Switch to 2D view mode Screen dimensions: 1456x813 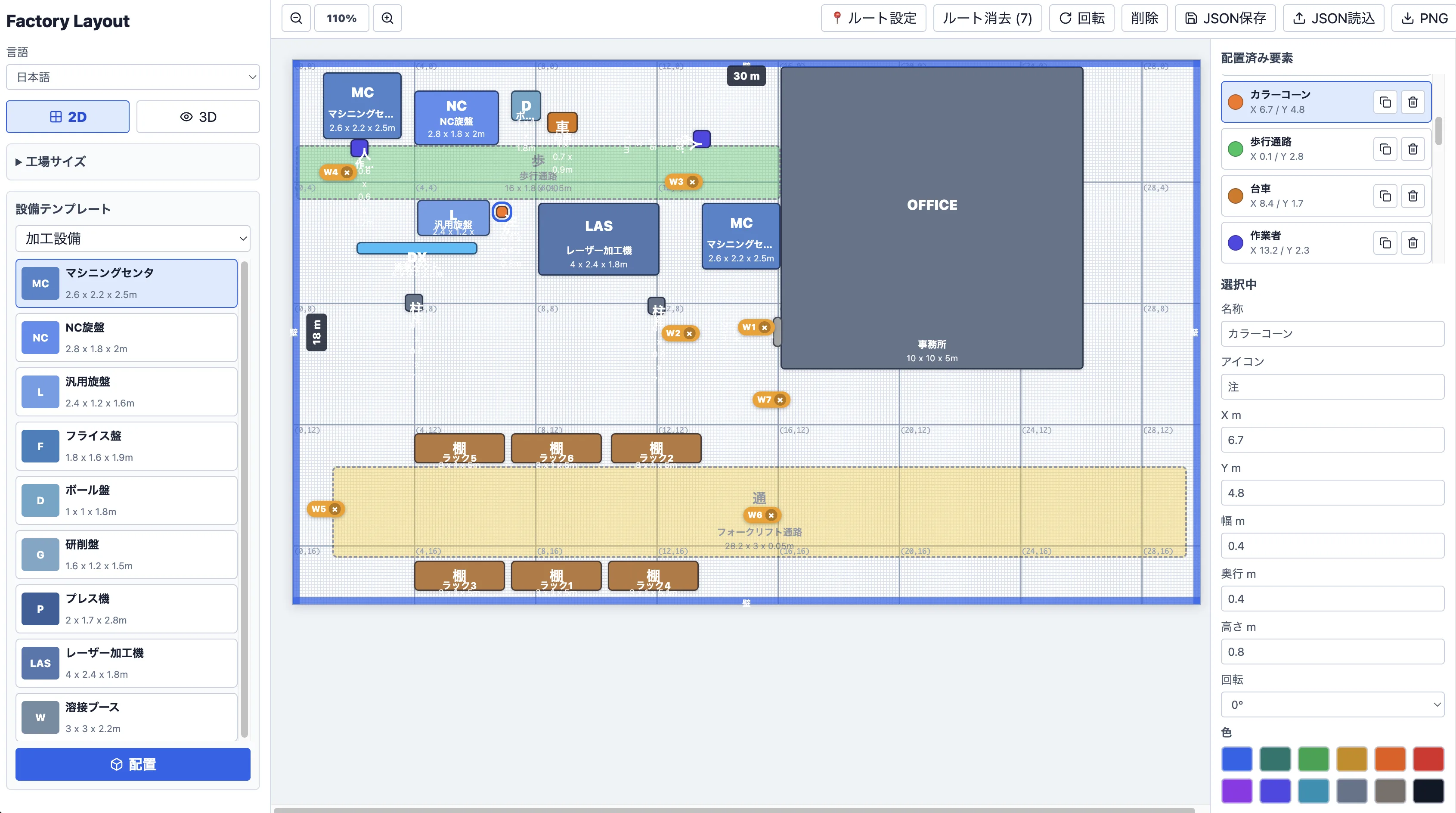click(68, 117)
